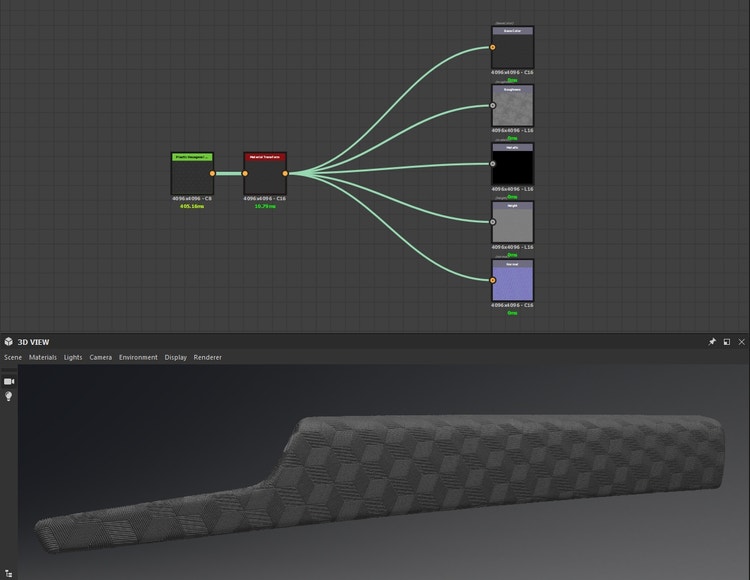
Task: Click the hierarchy icon at bottom-left of 3D view
Action: (x=9, y=573)
